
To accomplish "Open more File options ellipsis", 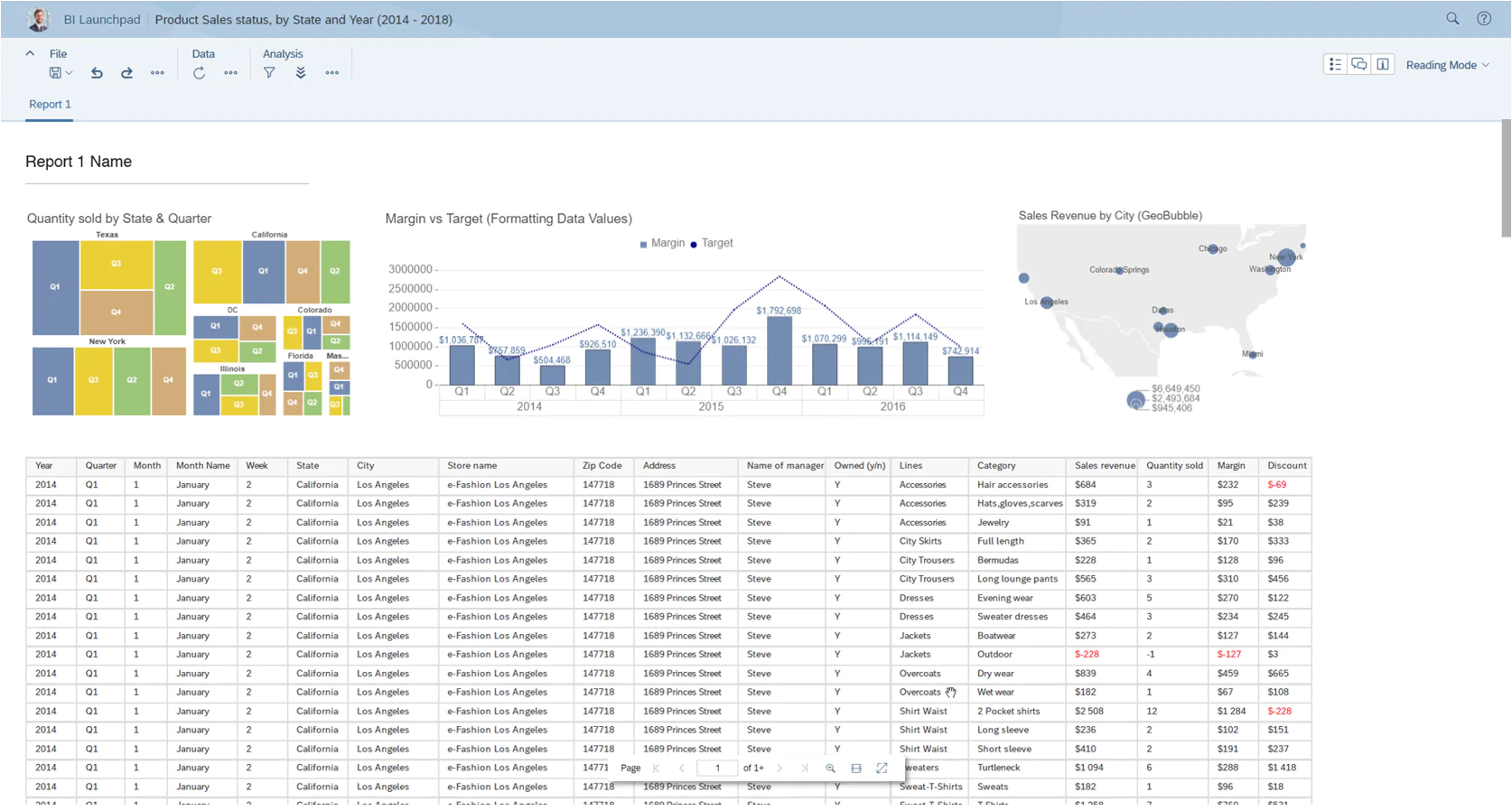I will (x=157, y=73).
